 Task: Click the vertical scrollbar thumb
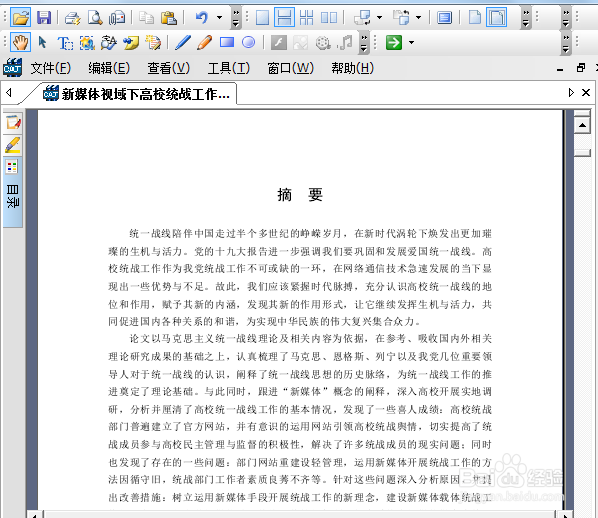coord(582,153)
